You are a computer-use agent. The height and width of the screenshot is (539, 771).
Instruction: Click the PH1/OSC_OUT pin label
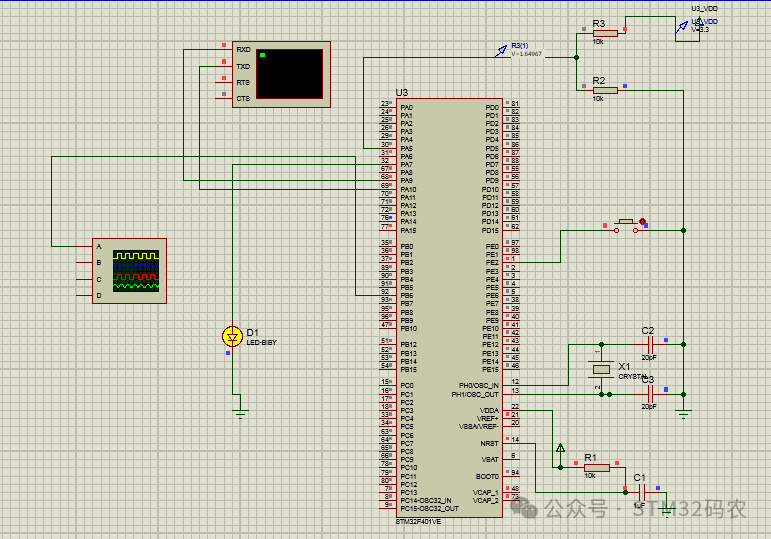click(475, 394)
